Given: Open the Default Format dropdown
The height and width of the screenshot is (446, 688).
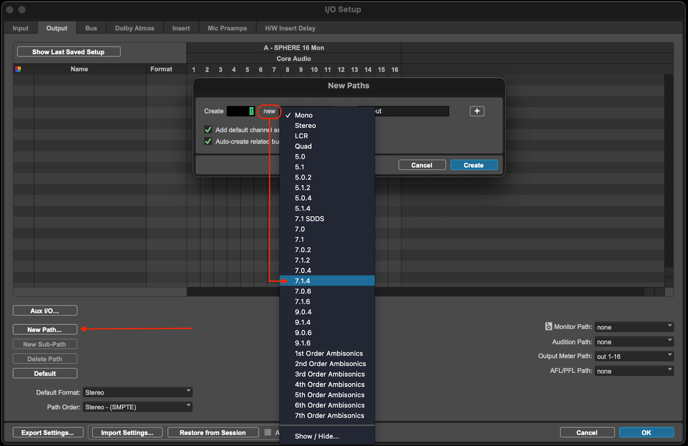Looking at the screenshot, I should point(137,393).
